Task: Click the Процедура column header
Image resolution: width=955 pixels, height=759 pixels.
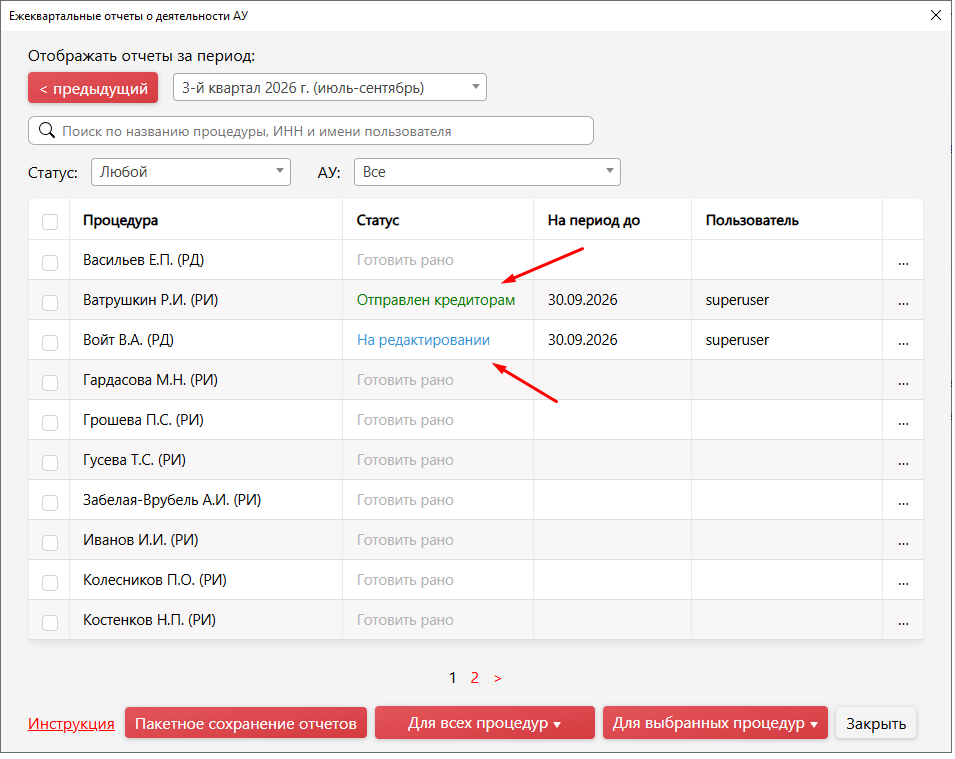Action: point(121,221)
